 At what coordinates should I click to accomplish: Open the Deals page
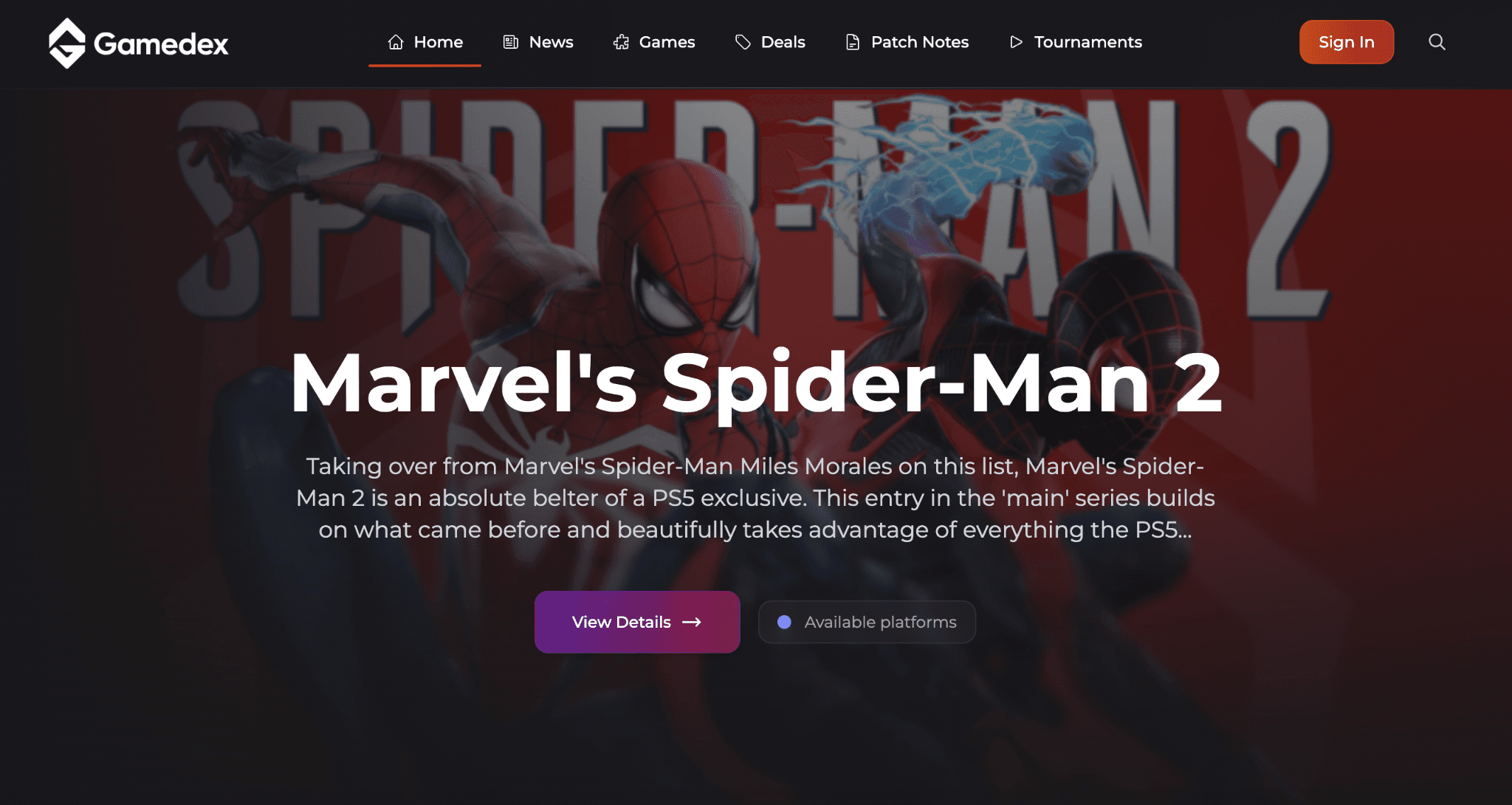pos(770,42)
